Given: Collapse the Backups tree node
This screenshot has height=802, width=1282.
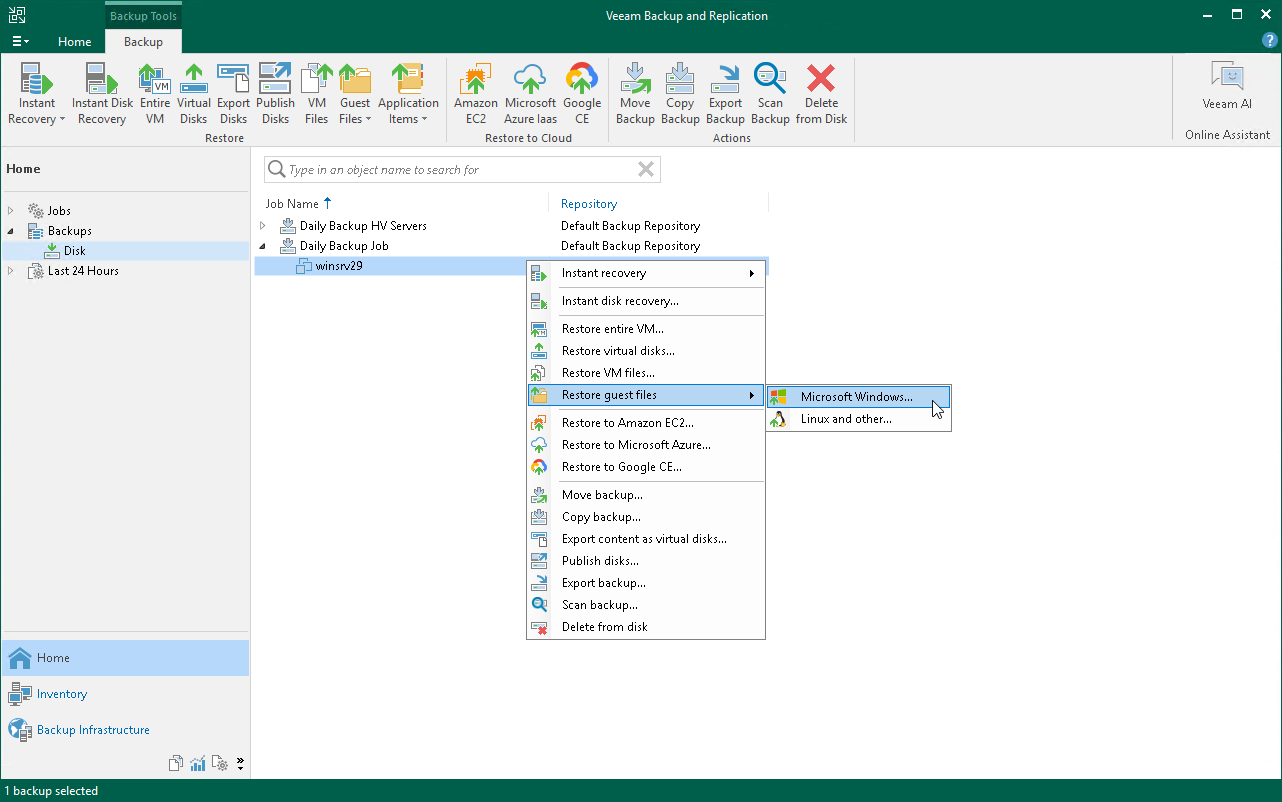Looking at the screenshot, I should pos(11,231).
